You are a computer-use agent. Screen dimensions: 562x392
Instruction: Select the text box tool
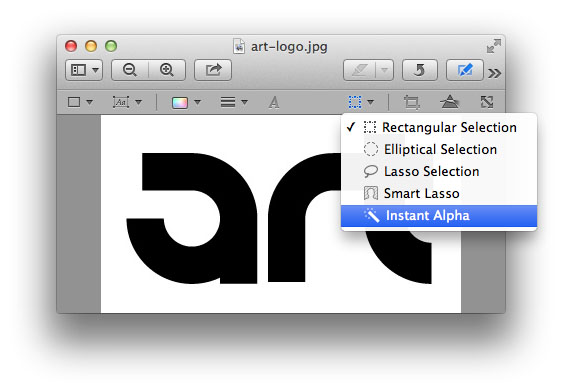[x=121, y=102]
